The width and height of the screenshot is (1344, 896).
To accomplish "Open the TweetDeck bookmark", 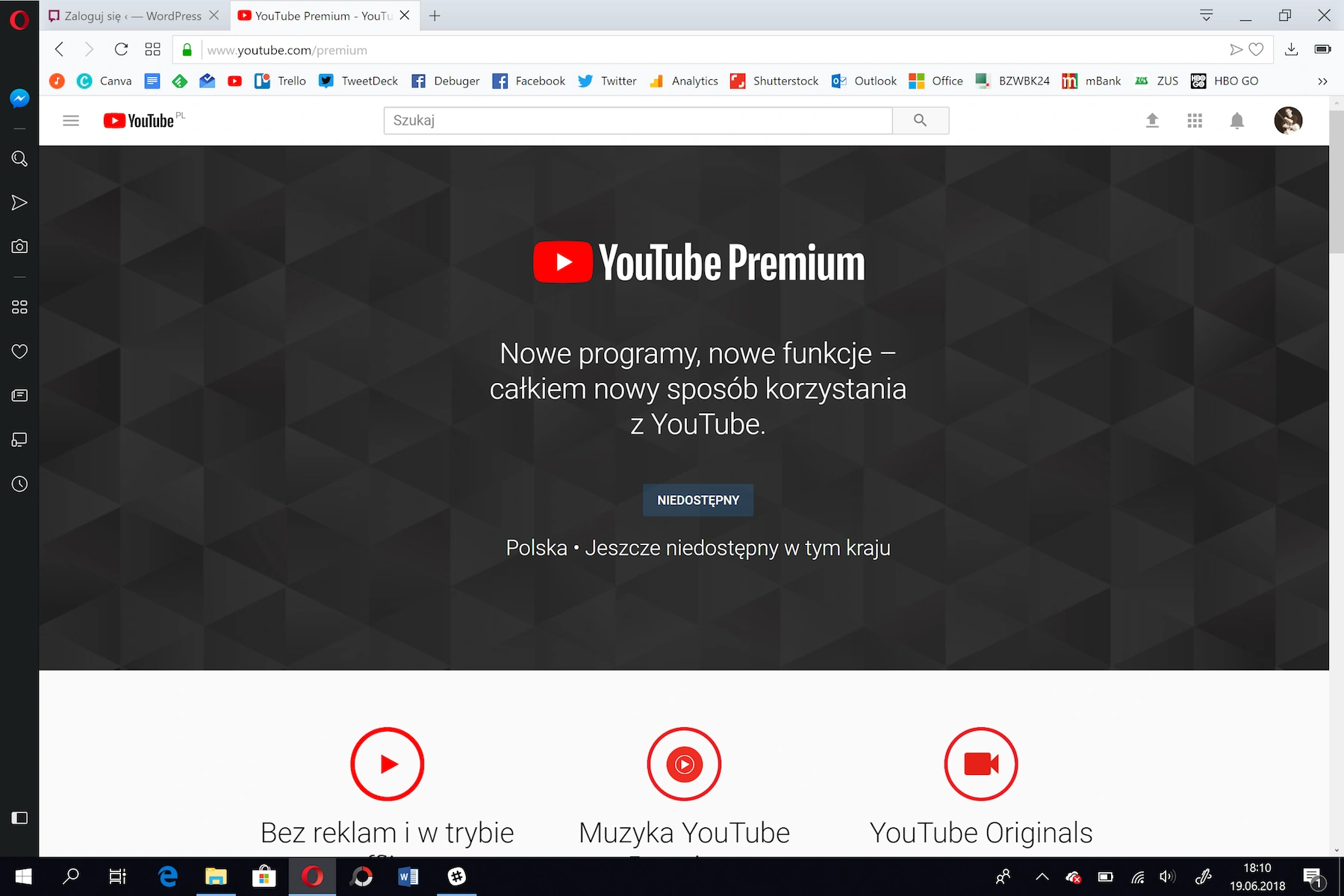I will [x=358, y=81].
